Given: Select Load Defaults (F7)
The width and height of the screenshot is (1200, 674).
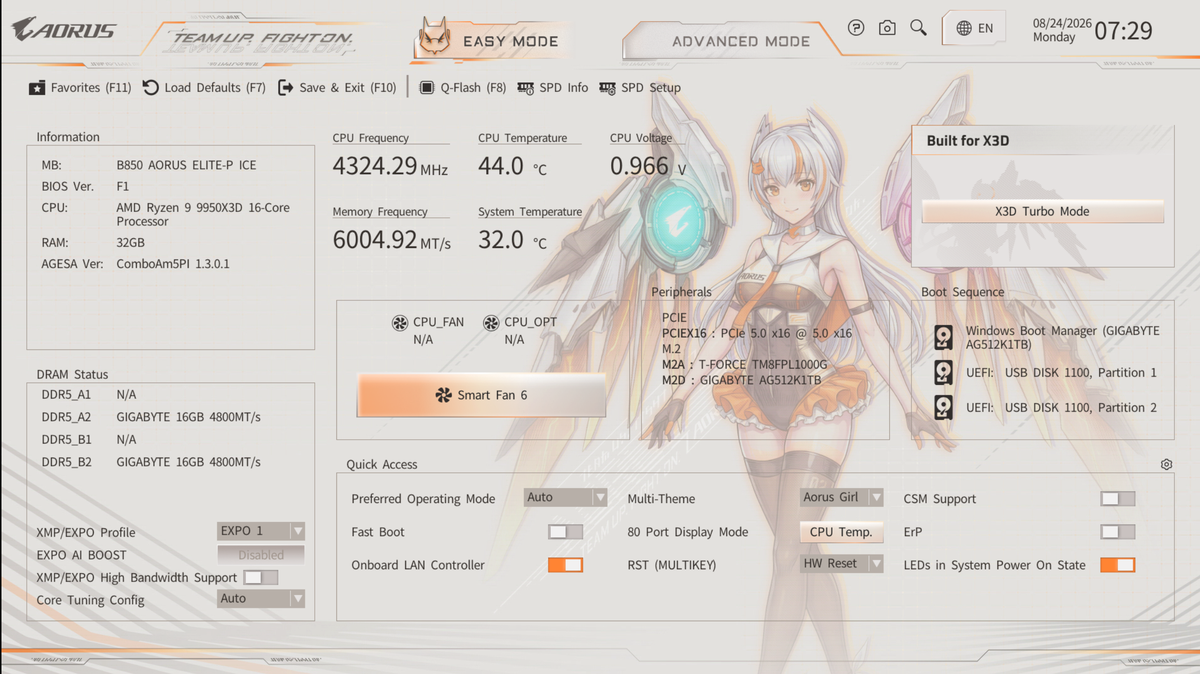Looking at the screenshot, I should point(205,88).
